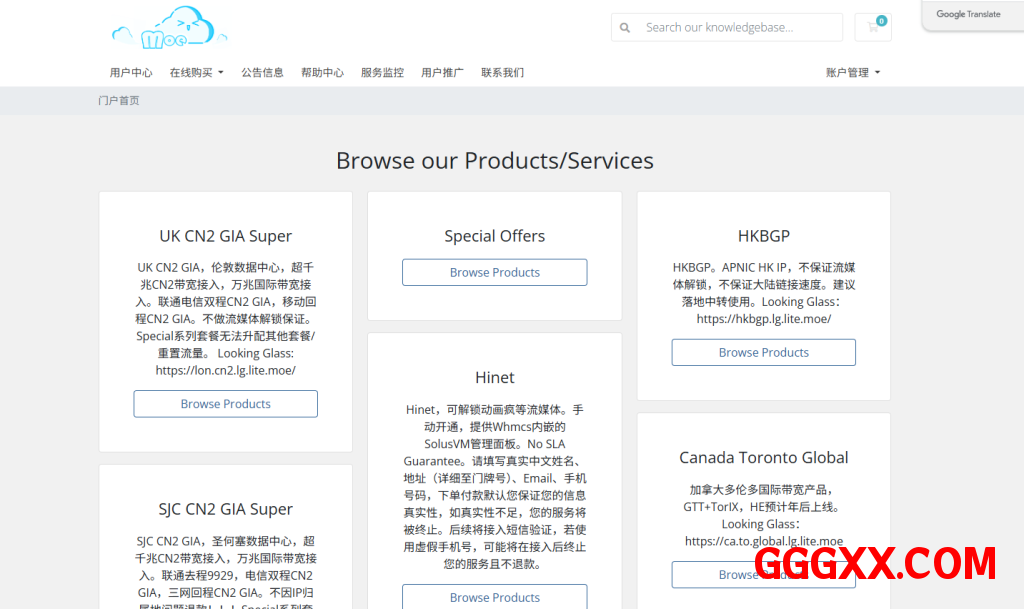Browse Products under HKBGP
The height and width of the screenshot is (609, 1024).
click(x=763, y=352)
